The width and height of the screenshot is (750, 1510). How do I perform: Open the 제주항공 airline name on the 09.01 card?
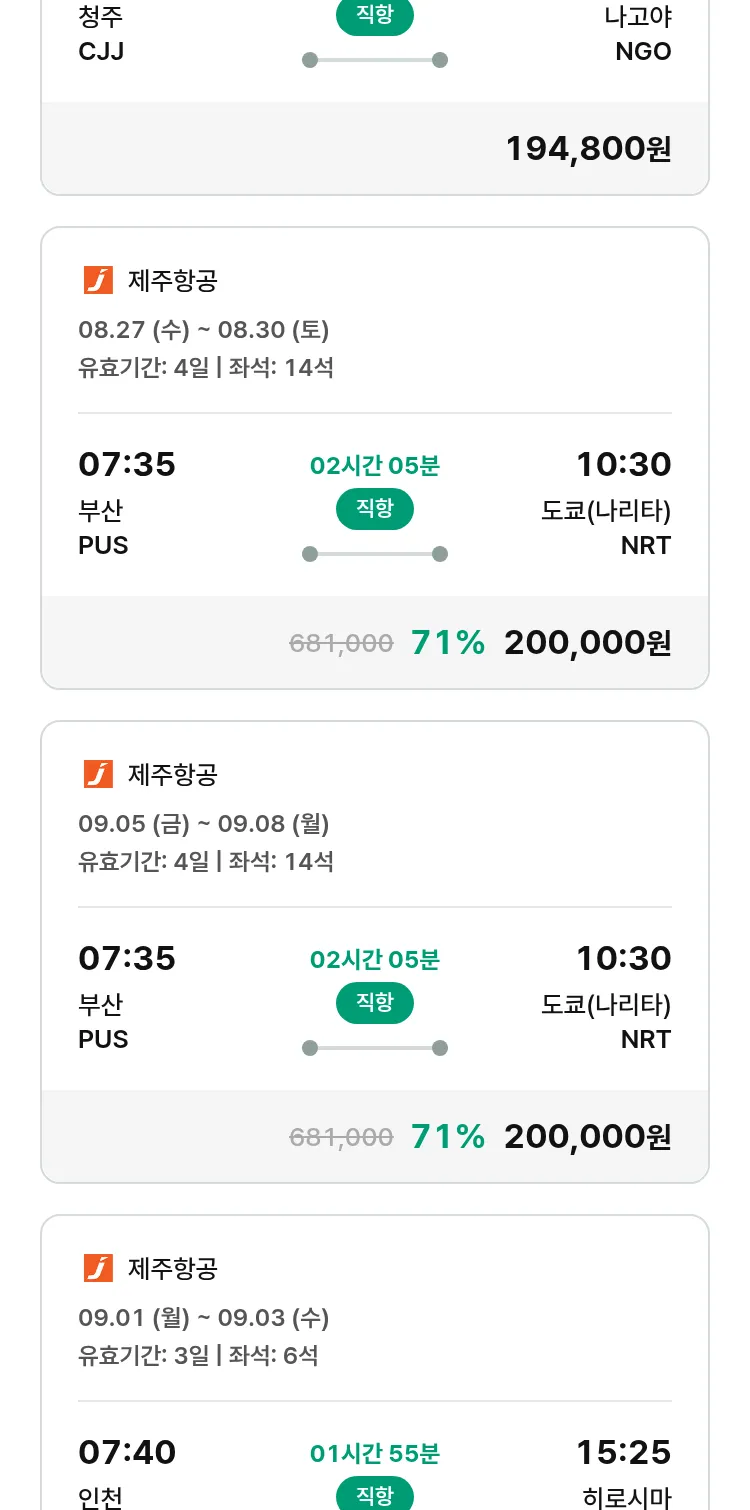[x=173, y=1268]
